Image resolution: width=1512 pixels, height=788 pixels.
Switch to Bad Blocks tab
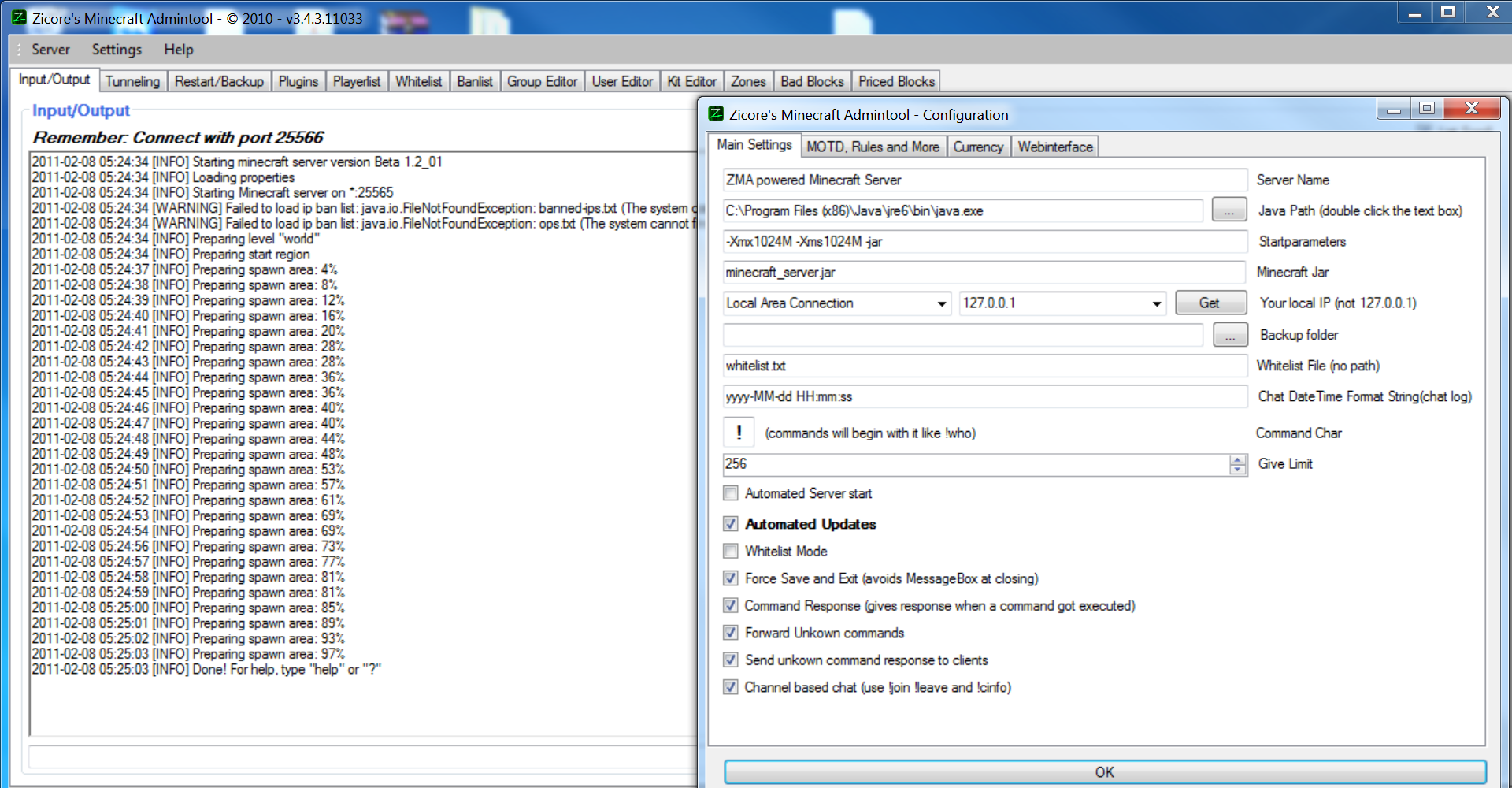click(x=812, y=81)
